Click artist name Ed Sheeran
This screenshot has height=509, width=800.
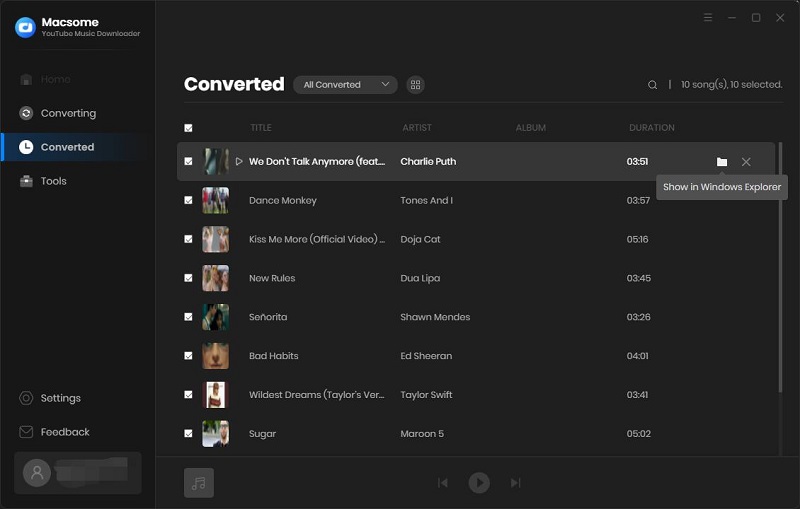coord(426,355)
